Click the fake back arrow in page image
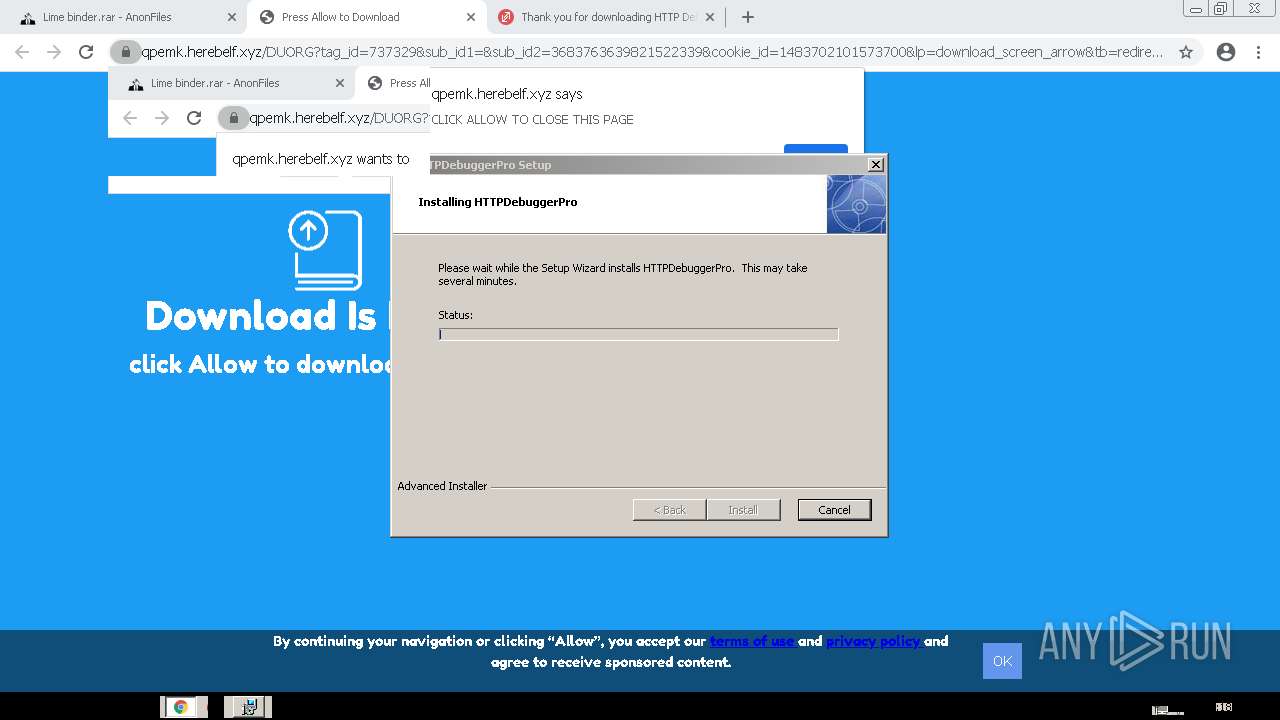The image size is (1280, 720). pos(130,118)
